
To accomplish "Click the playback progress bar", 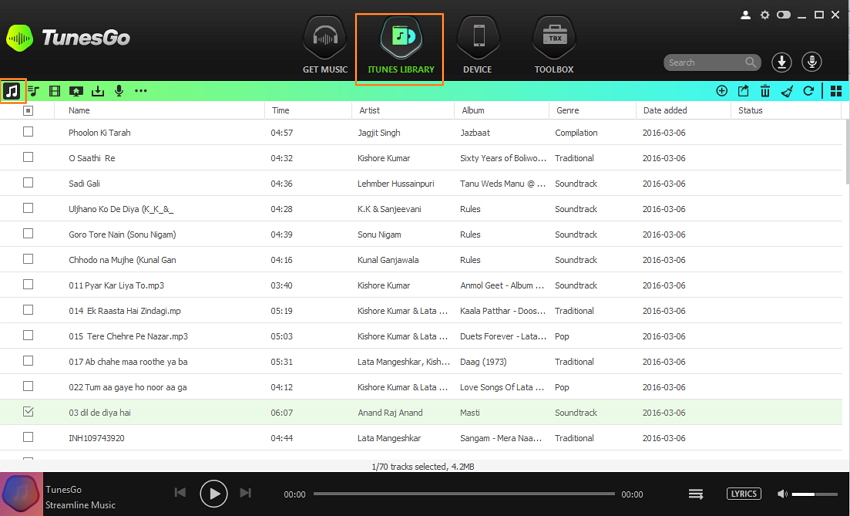I will pyautogui.click(x=464, y=494).
